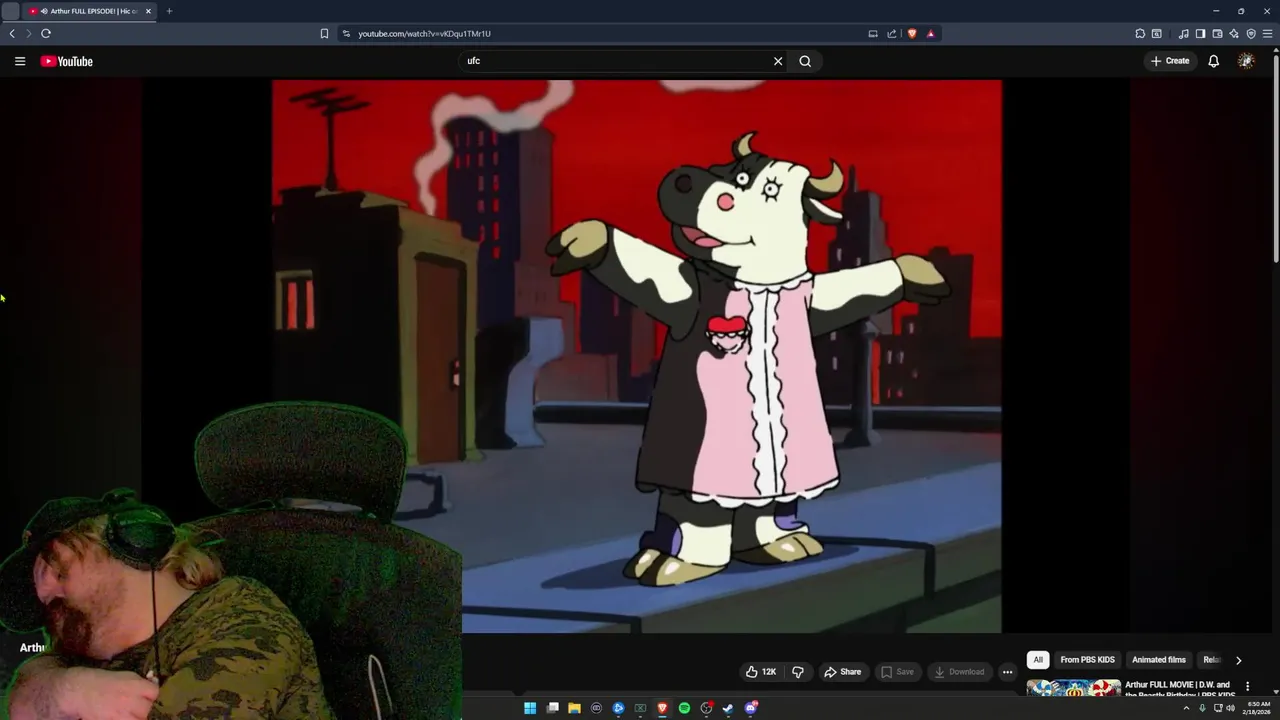Open the Arthur FULL MOVIE recommended thumbnail
The width and height of the screenshot is (1280, 720).
pyautogui.click(x=1073, y=687)
